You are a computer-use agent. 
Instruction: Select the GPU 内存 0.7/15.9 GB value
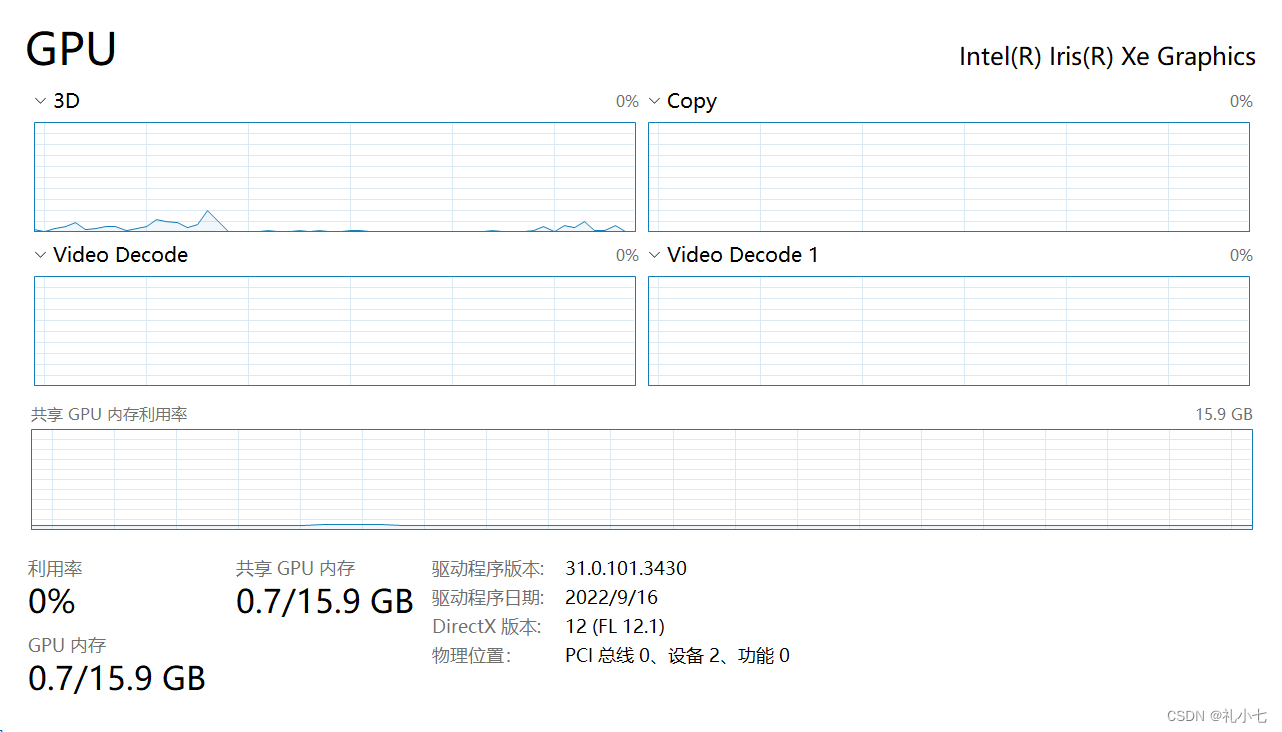click(x=116, y=678)
